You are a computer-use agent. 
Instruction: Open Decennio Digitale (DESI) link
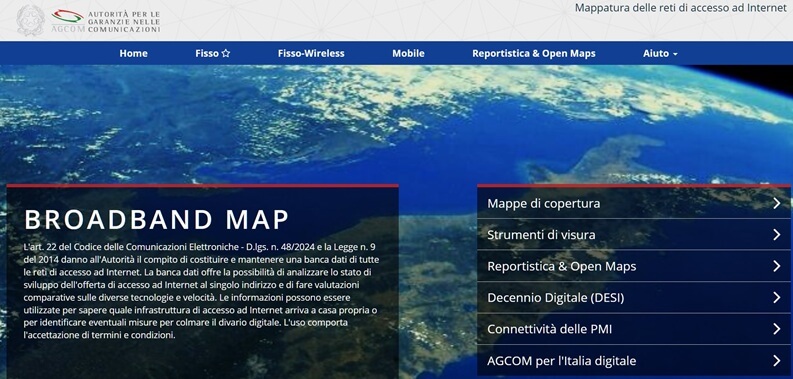tap(634, 298)
